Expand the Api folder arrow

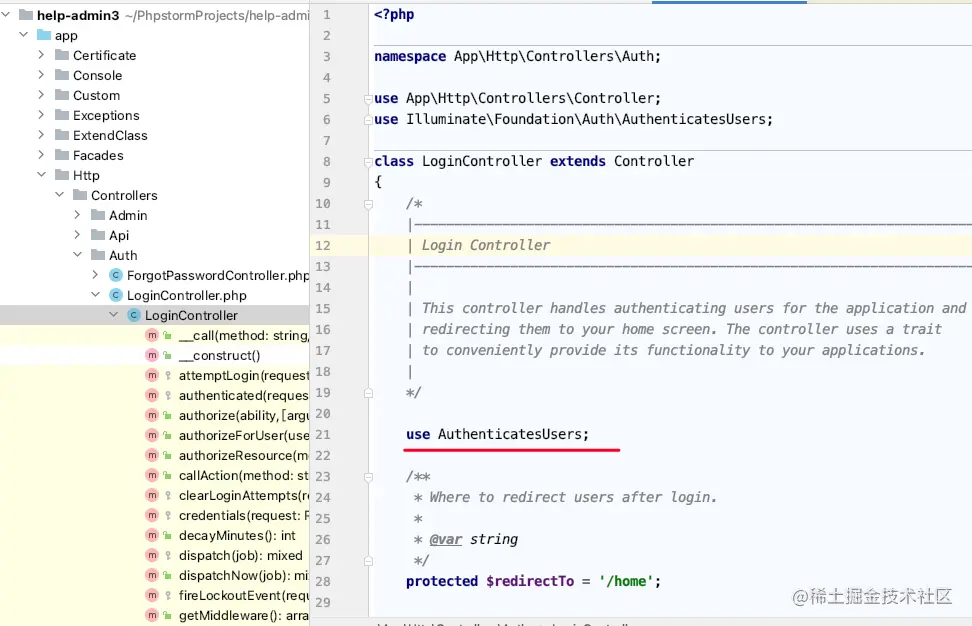[77, 235]
